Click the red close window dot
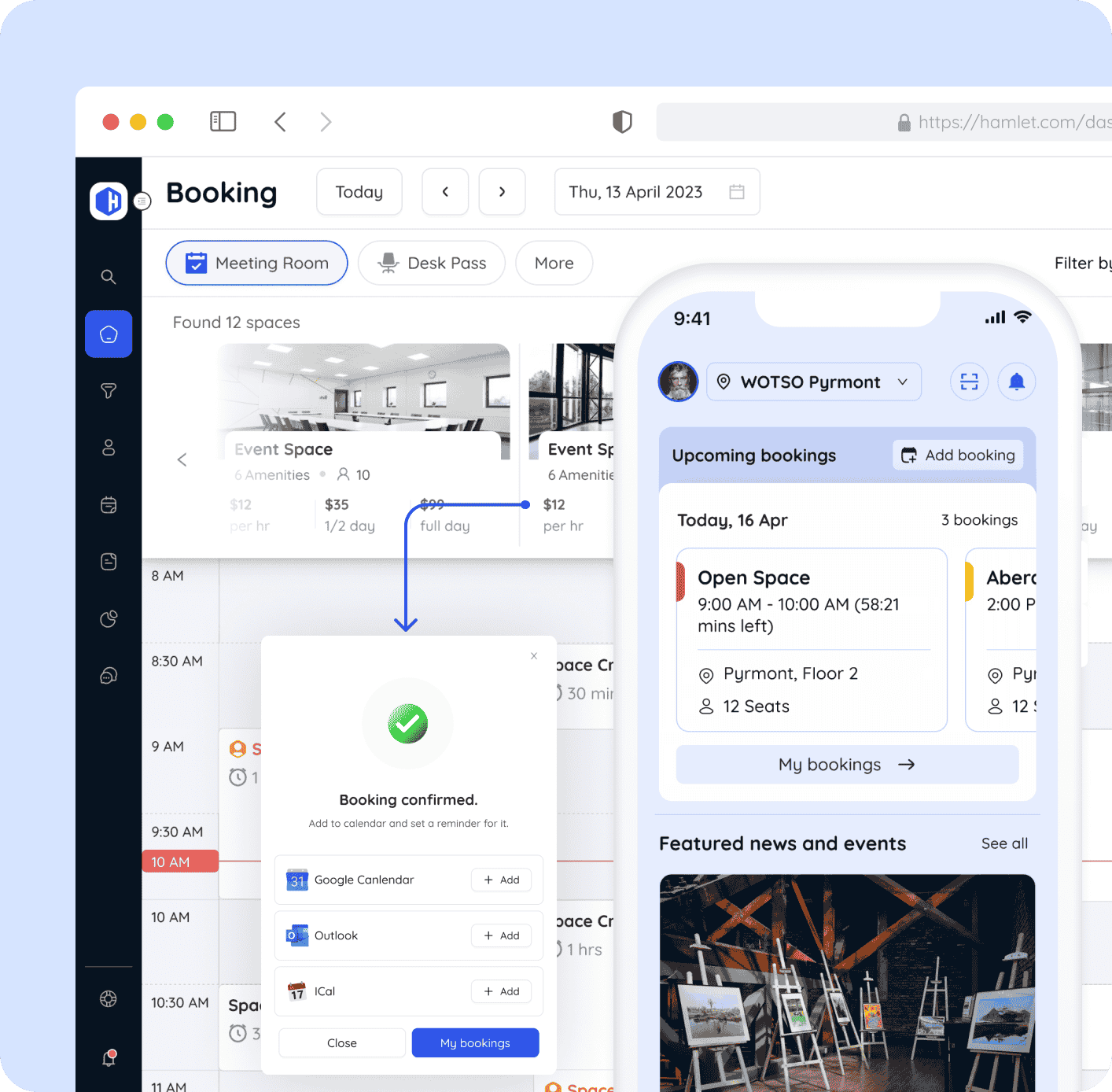The image size is (1112, 1092). click(111, 122)
